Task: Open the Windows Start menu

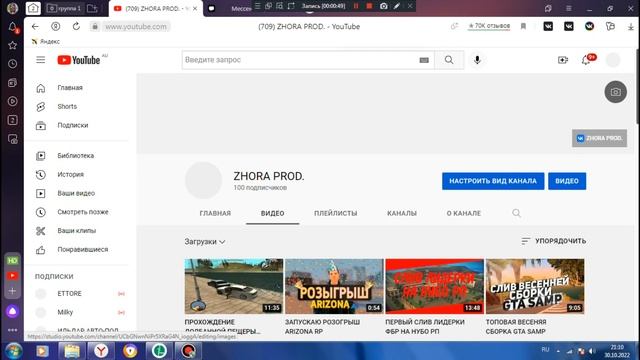Action: point(14,351)
